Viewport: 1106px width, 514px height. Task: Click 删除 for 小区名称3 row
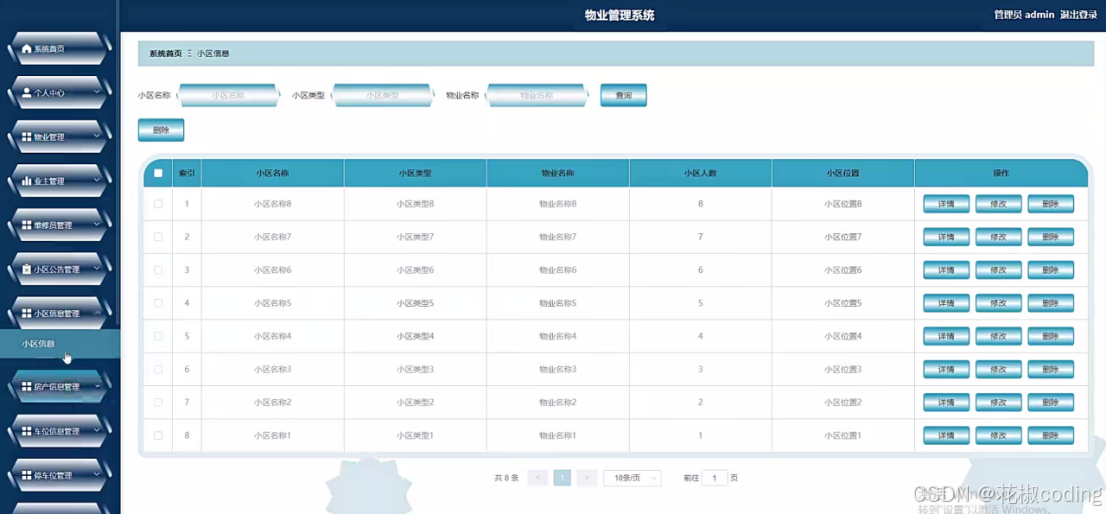[x=1050, y=369]
